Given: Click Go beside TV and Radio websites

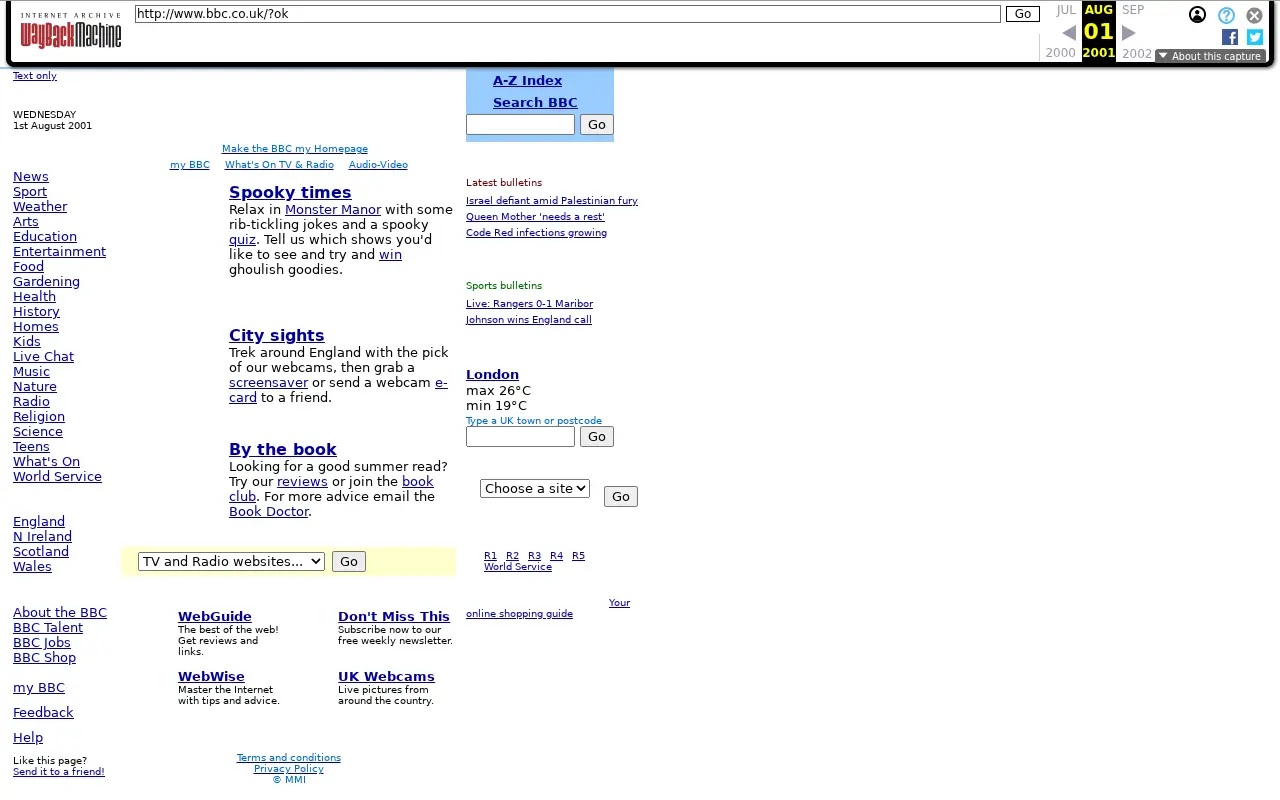Looking at the screenshot, I should pyautogui.click(x=349, y=561).
